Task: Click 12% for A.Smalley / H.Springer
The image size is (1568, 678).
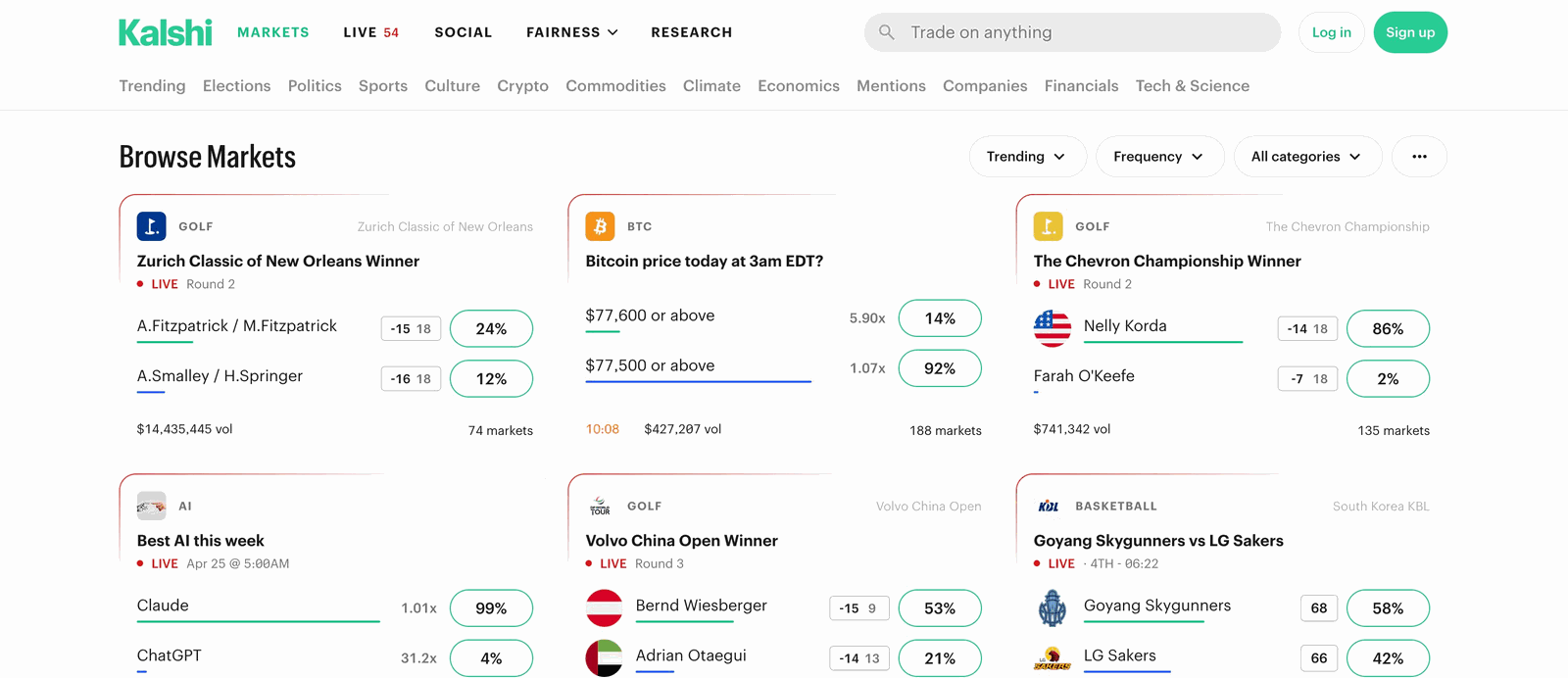Action: tap(491, 378)
